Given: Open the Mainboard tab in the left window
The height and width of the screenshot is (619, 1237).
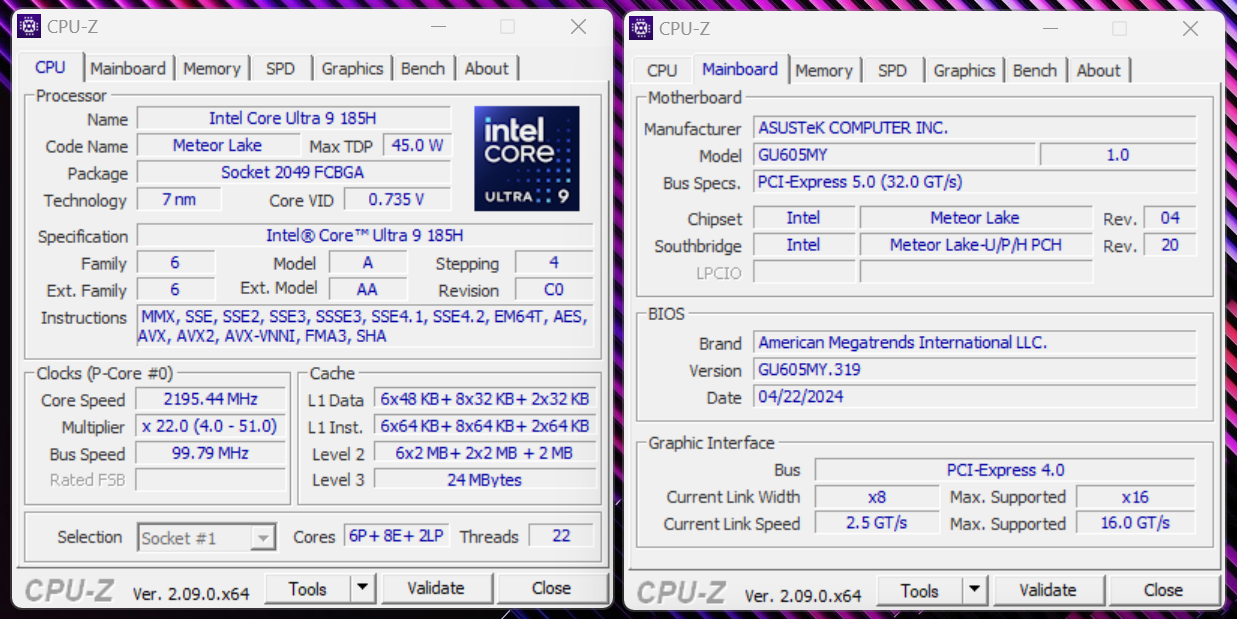Looking at the screenshot, I should pos(128,69).
